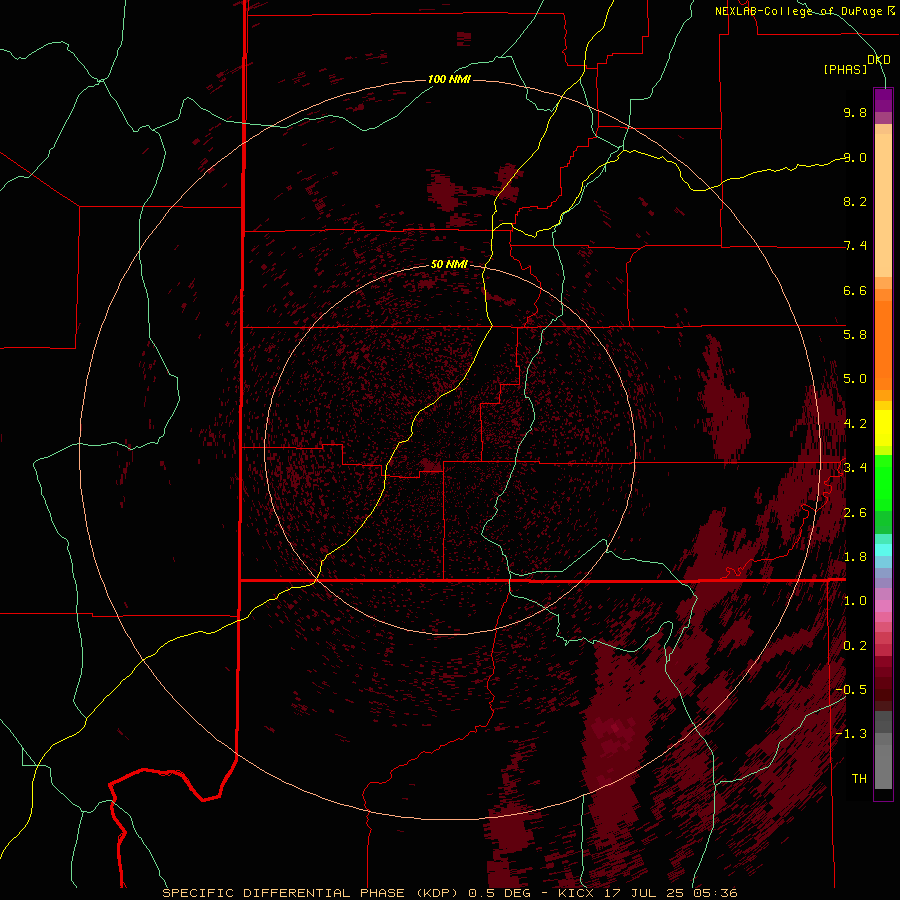
Task: Pick the yellow band of the color scale
Action: click(883, 428)
